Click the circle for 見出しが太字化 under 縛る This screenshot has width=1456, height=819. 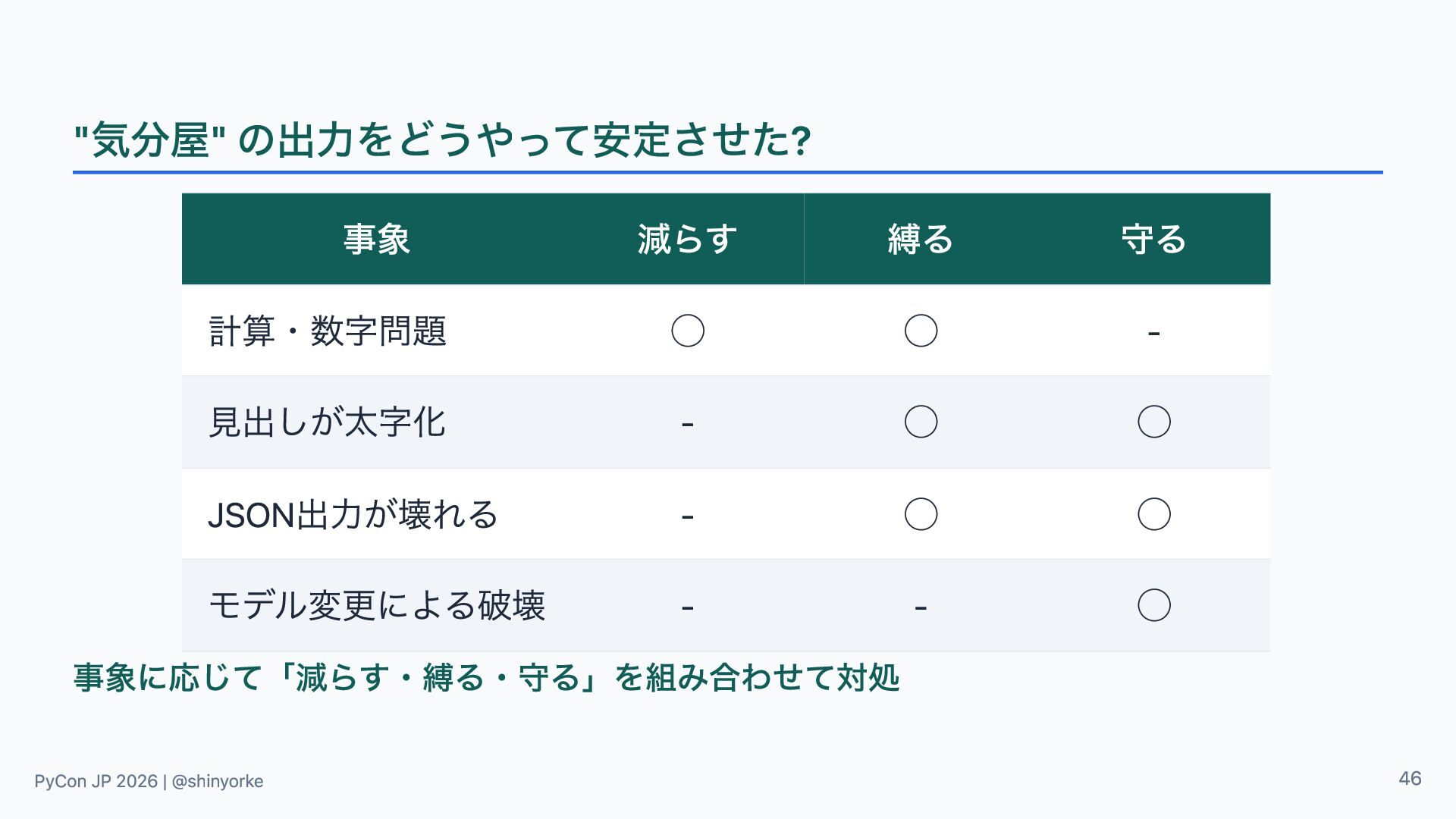921,422
